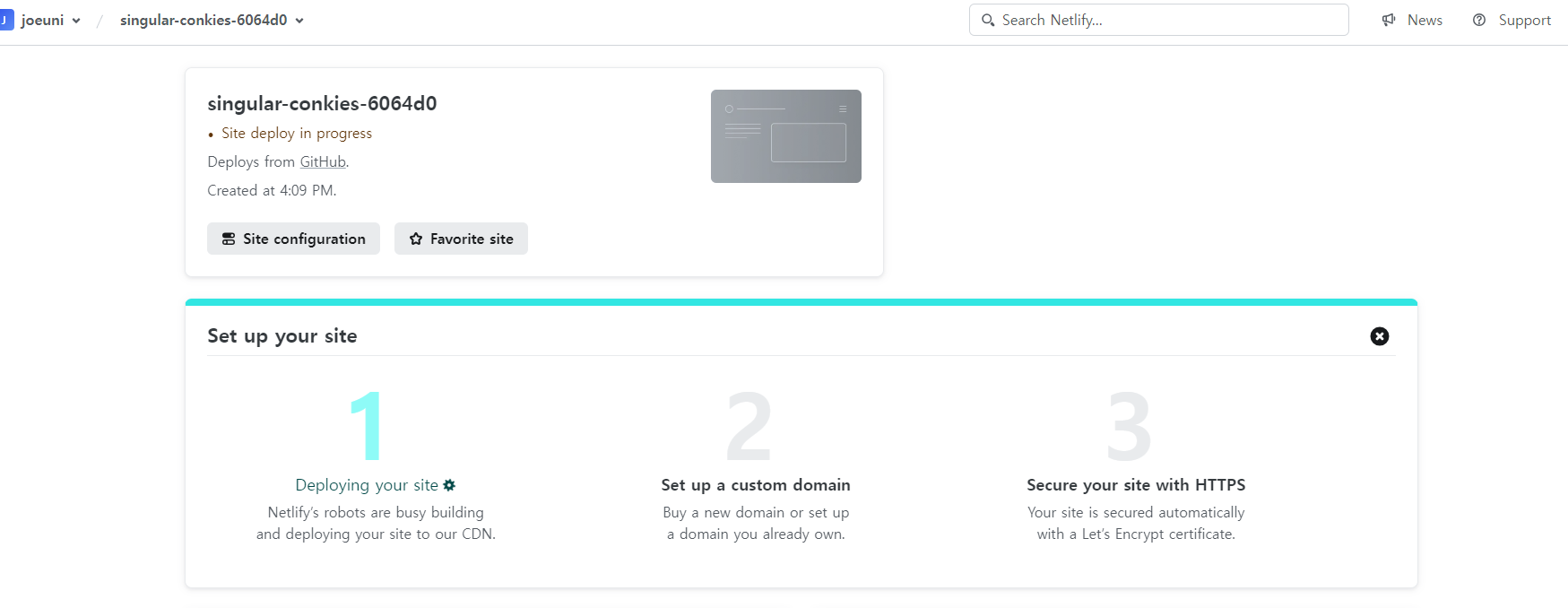Click the Support help circle icon
1568x608 pixels.
[1479, 20]
